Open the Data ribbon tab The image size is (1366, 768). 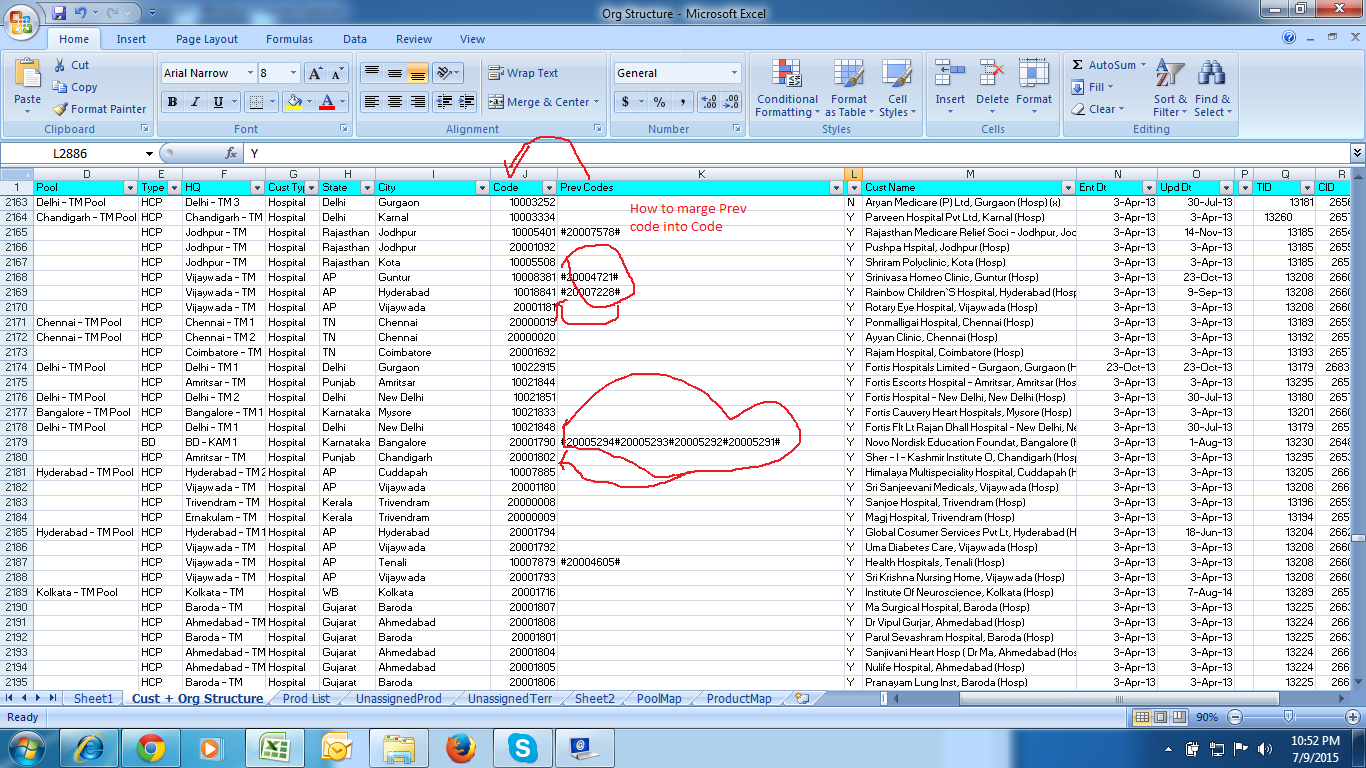(x=355, y=39)
